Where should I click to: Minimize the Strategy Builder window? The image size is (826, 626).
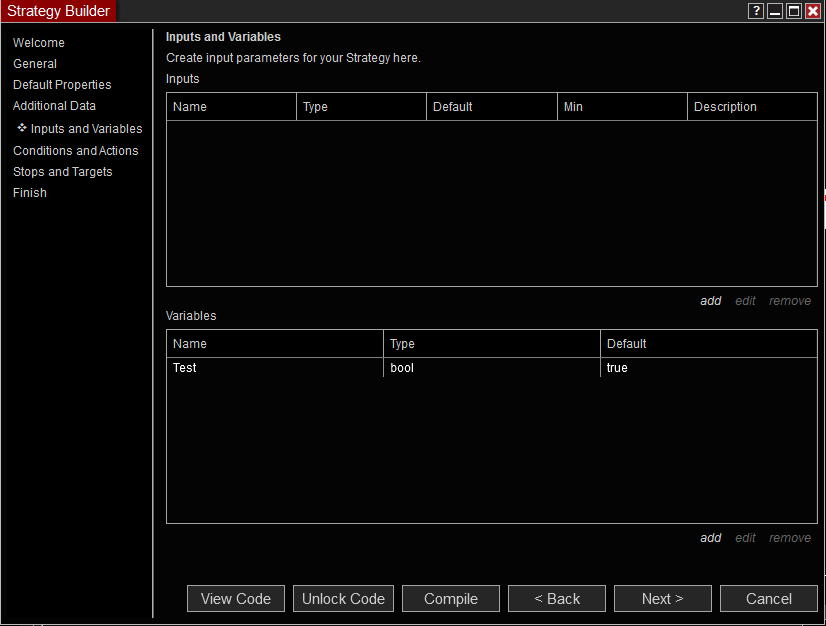click(x=775, y=11)
